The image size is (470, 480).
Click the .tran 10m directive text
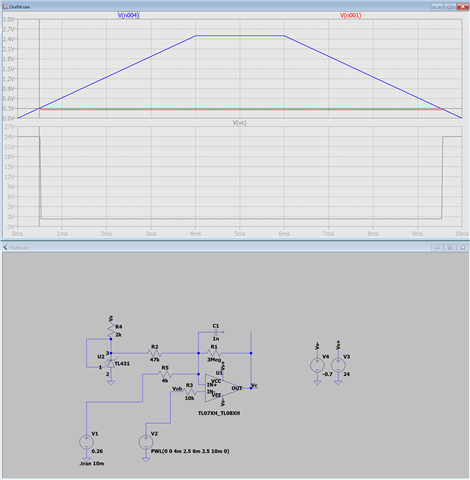pyautogui.click(x=92, y=464)
